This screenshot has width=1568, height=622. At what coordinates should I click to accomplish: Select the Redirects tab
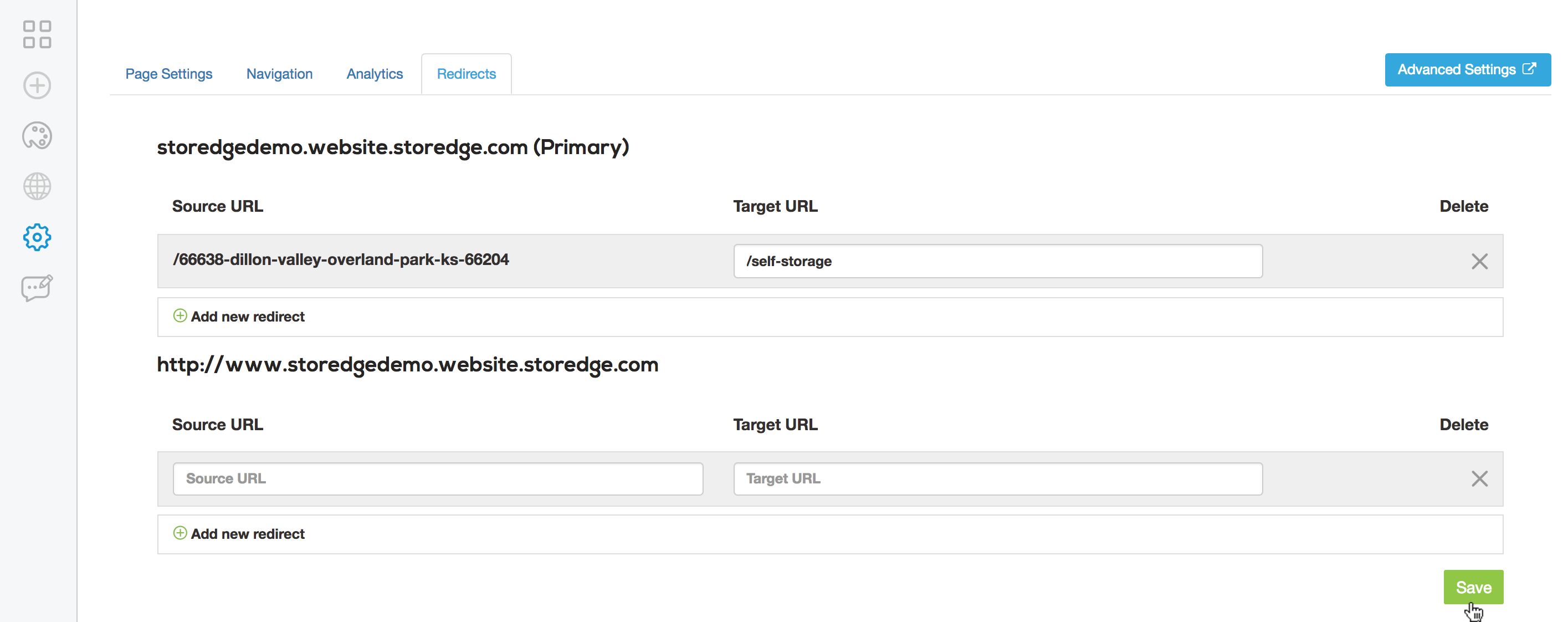pyautogui.click(x=467, y=74)
